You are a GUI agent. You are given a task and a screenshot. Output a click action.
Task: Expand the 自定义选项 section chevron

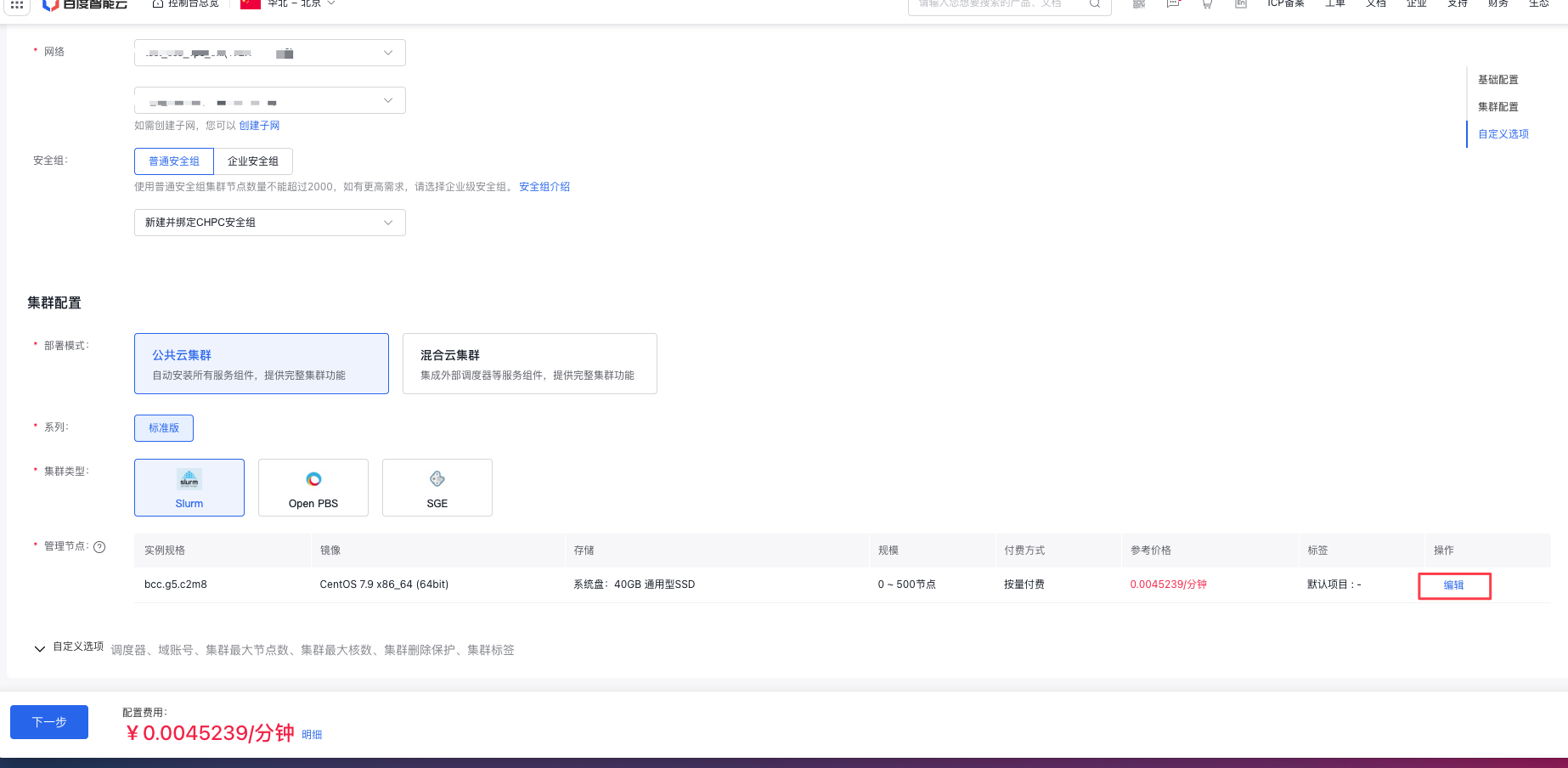(x=39, y=649)
